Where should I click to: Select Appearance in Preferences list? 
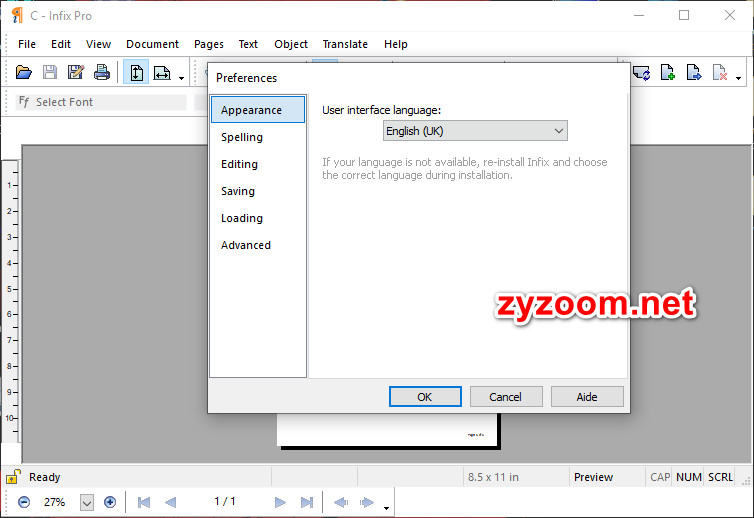click(x=258, y=110)
